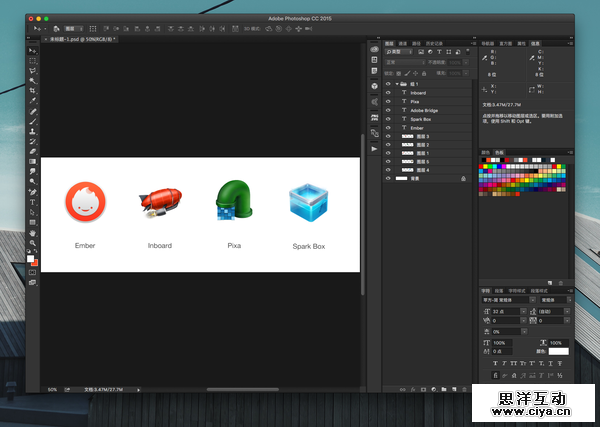Select the Hand tool

[32, 233]
